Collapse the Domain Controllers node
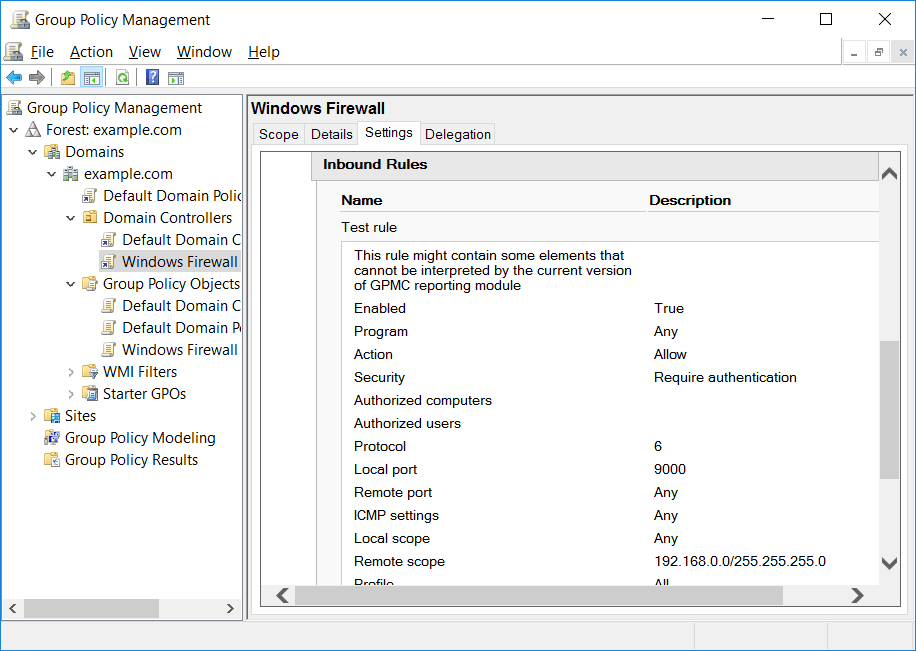916x651 pixels. (x=71, y=218)
